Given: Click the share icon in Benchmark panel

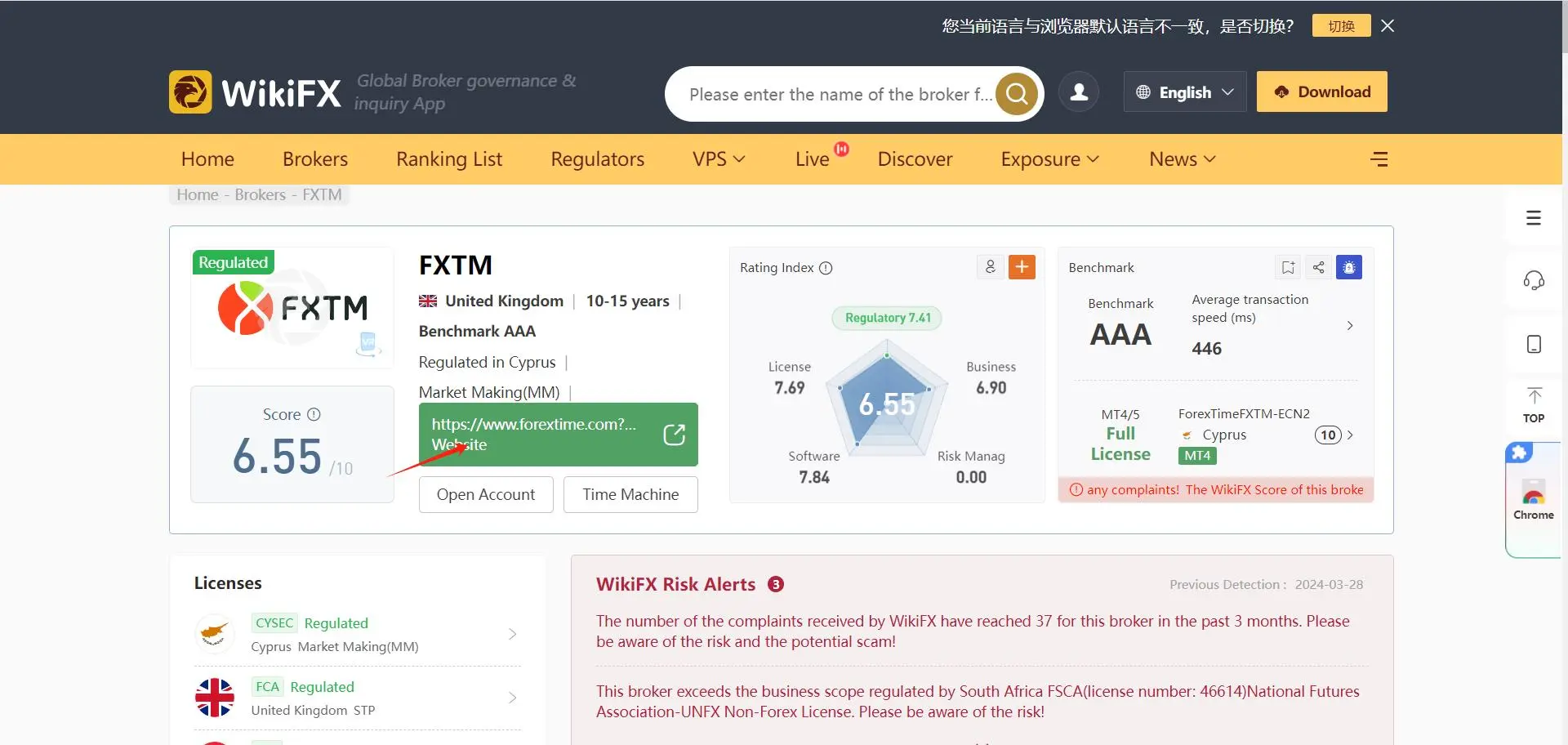Looking at the screenshot, I should [x=1318, y=267].
